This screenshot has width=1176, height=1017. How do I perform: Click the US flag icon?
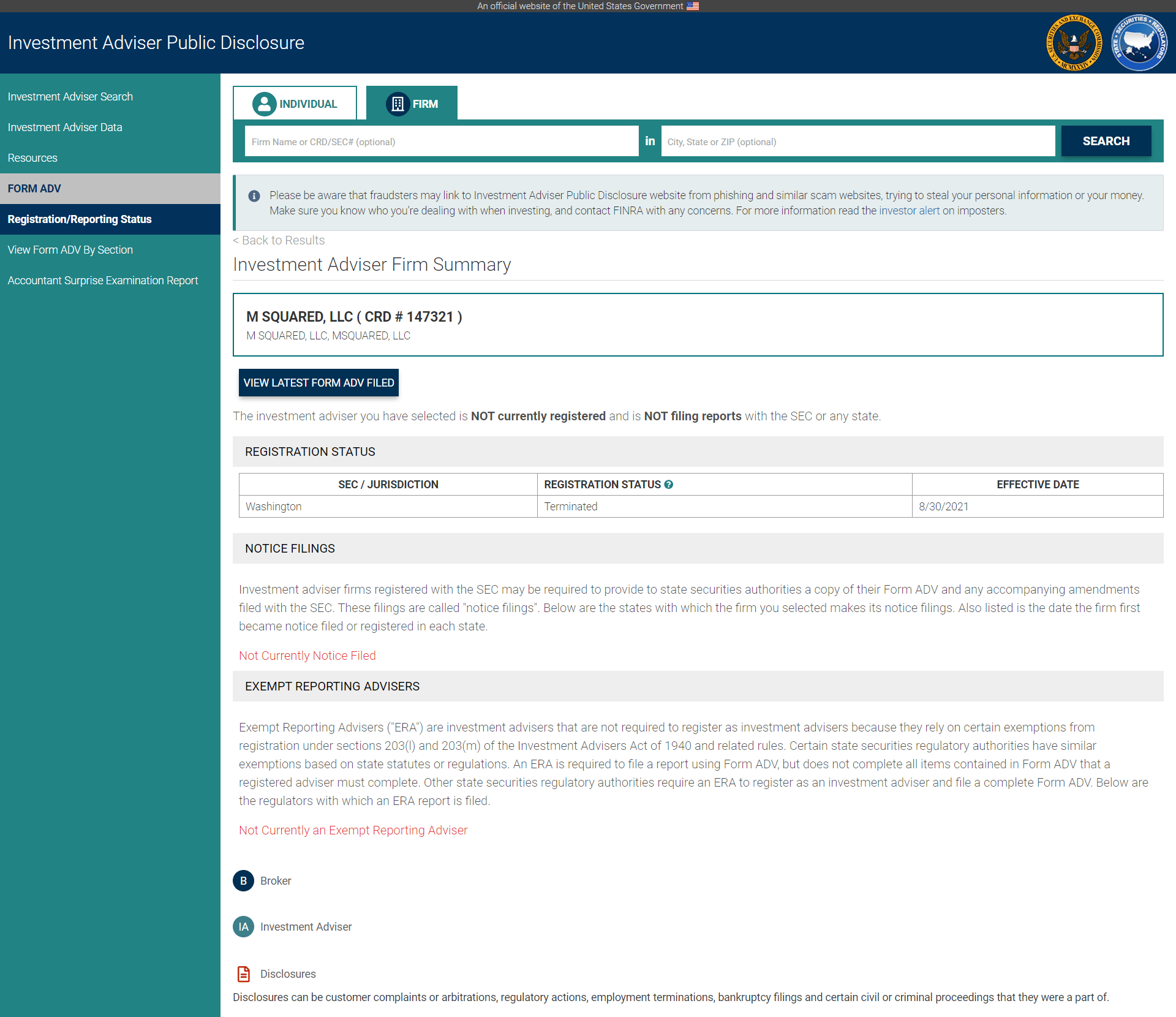click(693, 6)
